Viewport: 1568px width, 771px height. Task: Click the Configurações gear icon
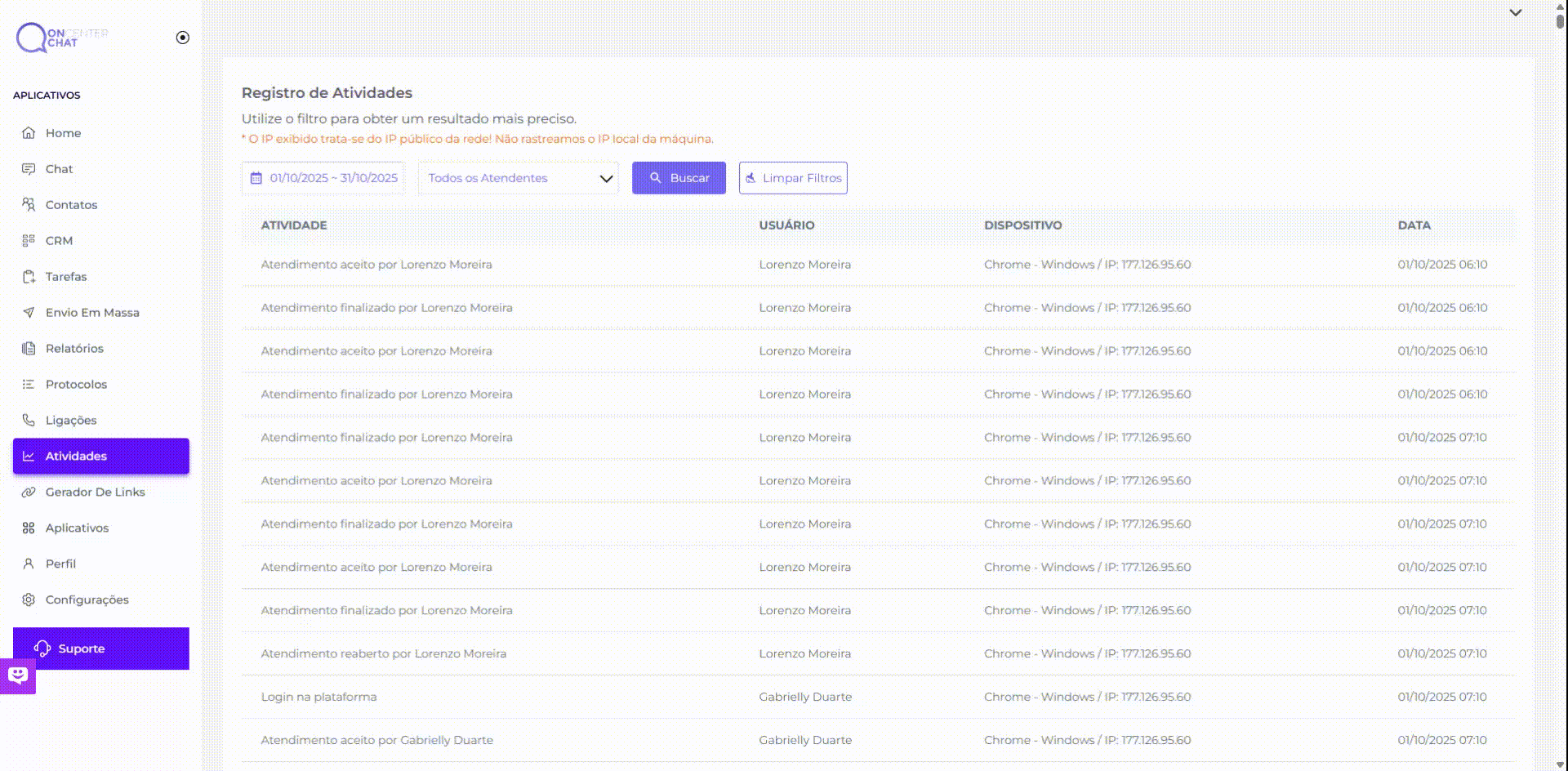coord(29,600)
